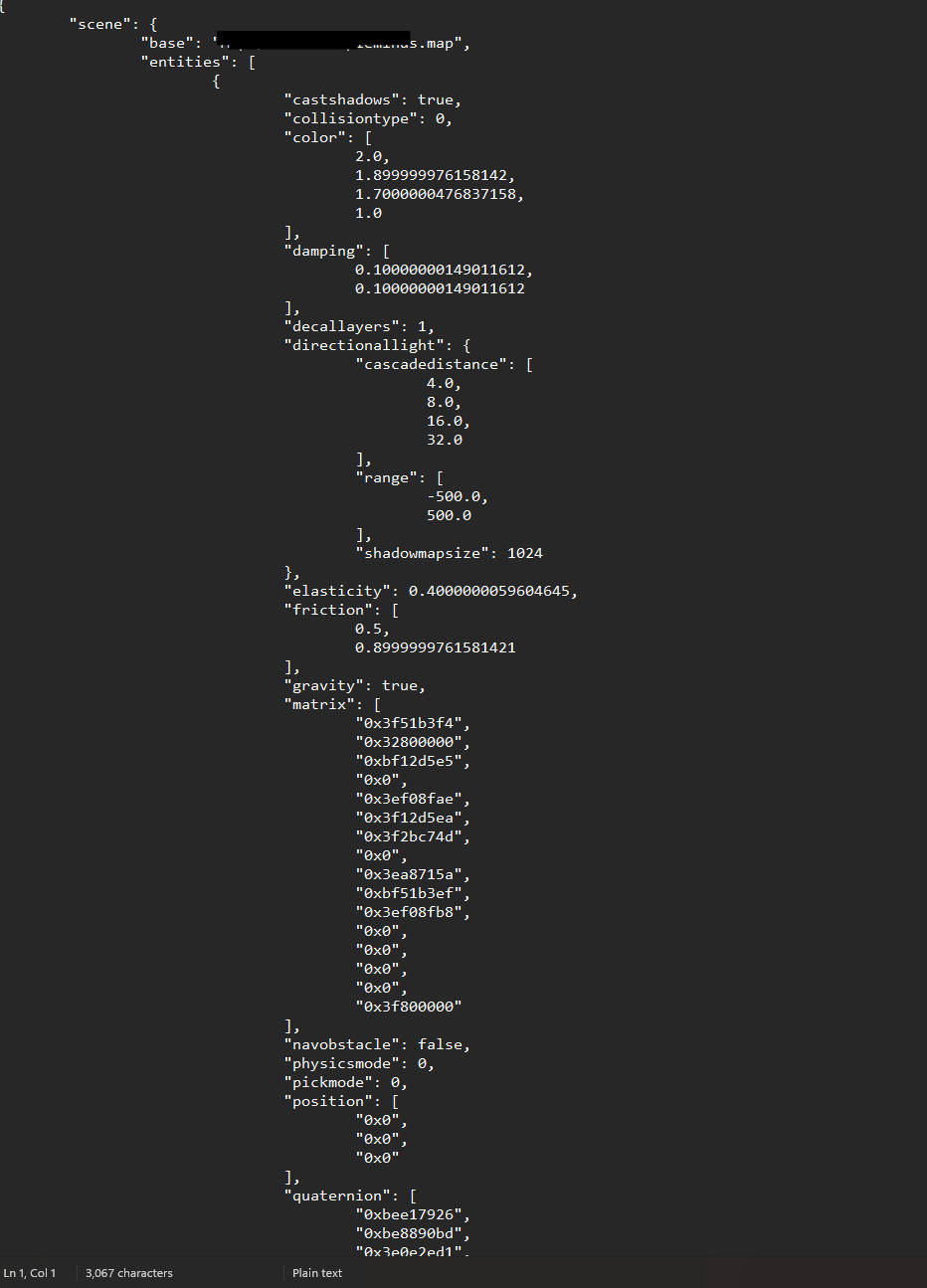Image resolution: width=927 pixels, height=1288 pixels.
Task: Click the "decallayers": 1 line
Action: point(359,326)
